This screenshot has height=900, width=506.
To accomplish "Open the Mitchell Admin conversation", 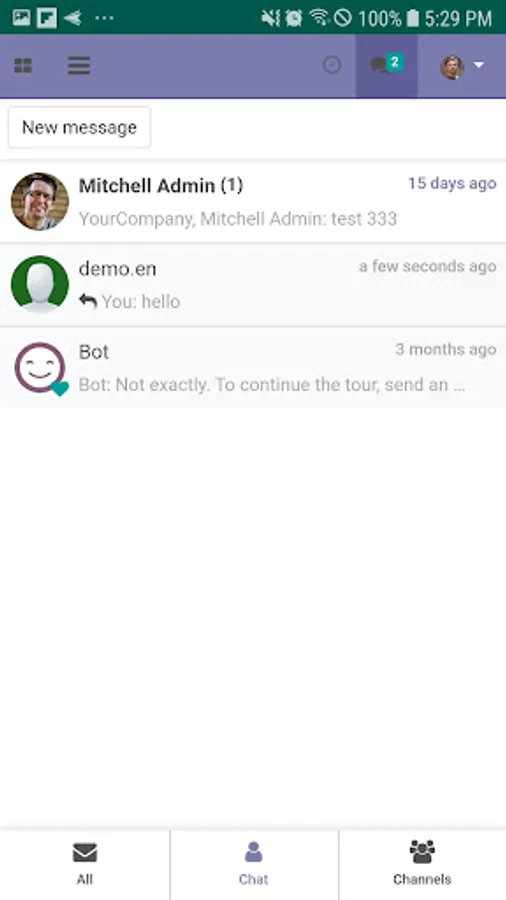I will 253,201.
